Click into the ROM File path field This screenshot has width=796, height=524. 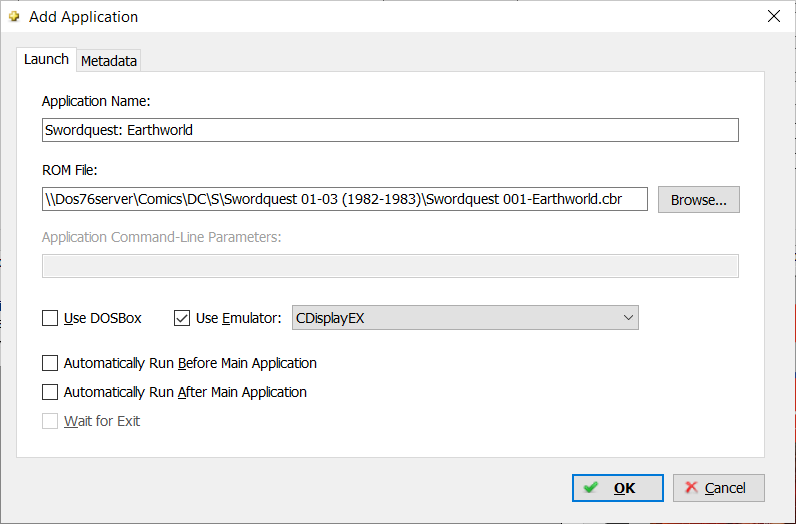(x=345, y=199)
